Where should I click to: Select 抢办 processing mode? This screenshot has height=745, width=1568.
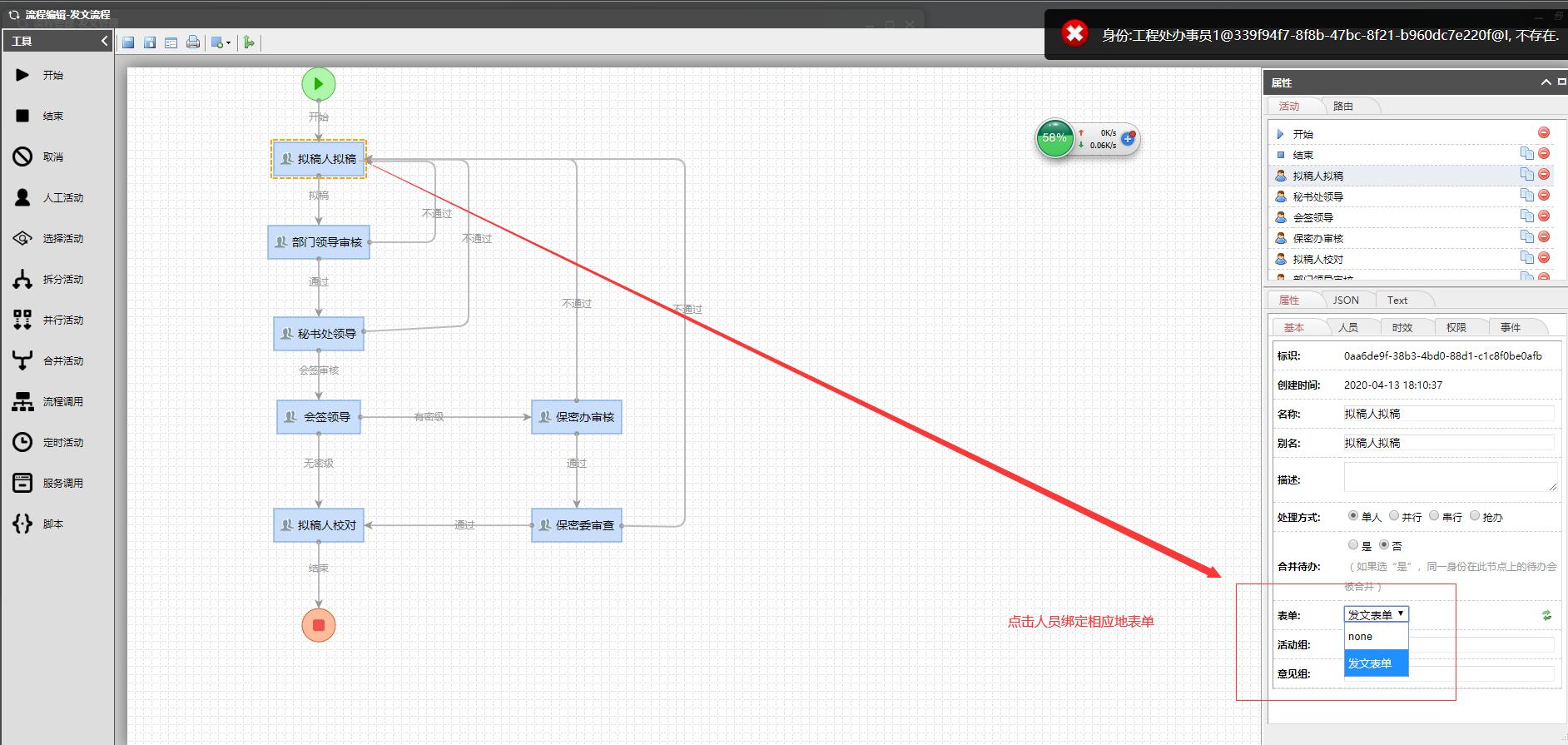point(1475,516)
